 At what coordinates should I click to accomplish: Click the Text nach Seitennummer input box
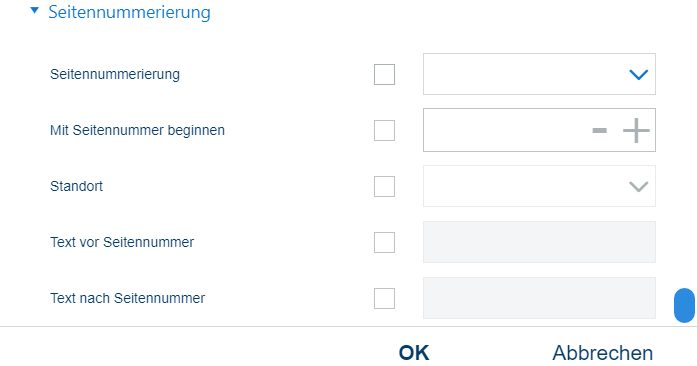point(539,298)
